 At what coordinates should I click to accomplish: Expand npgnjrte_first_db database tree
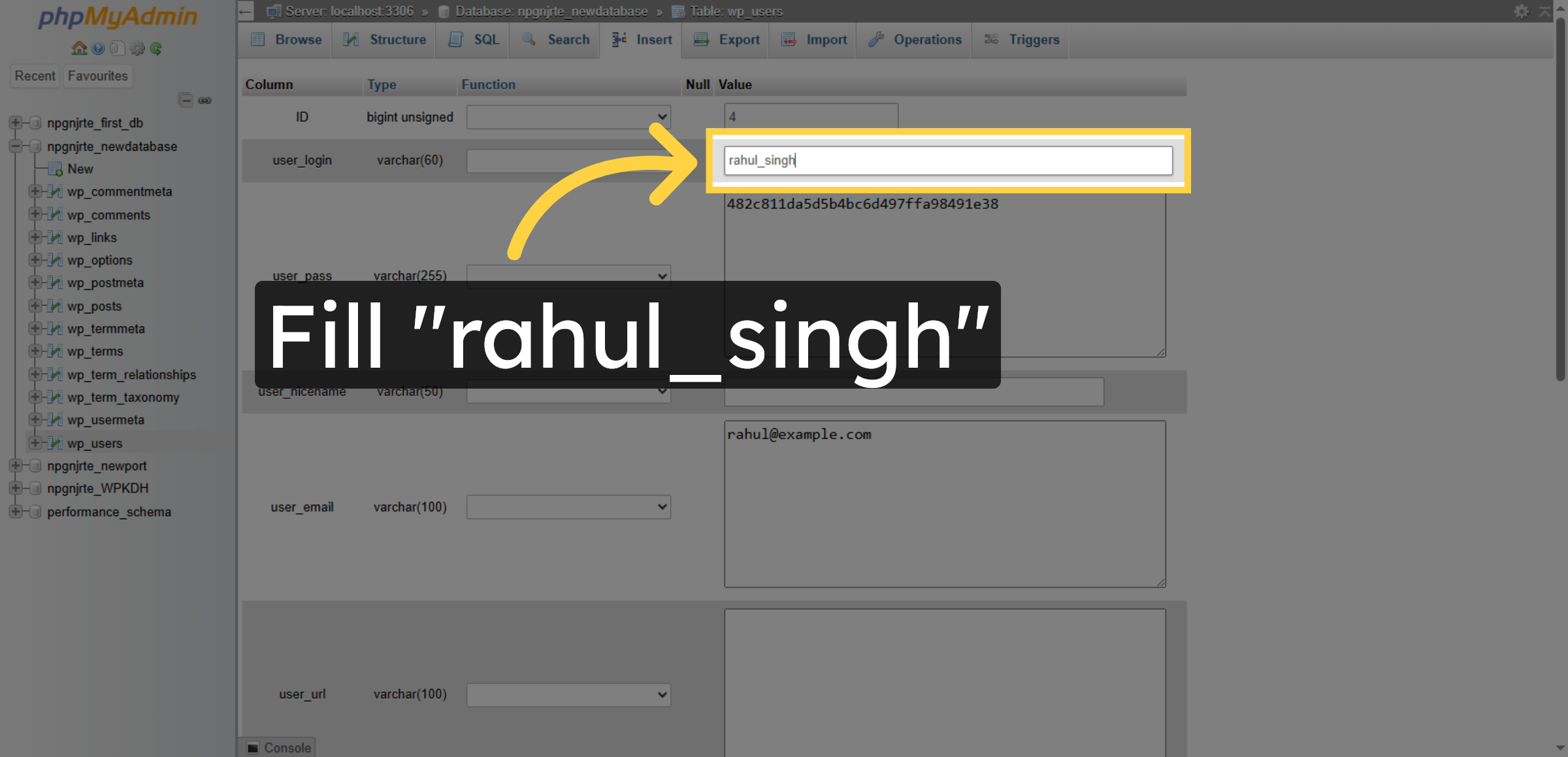point(15,123)
